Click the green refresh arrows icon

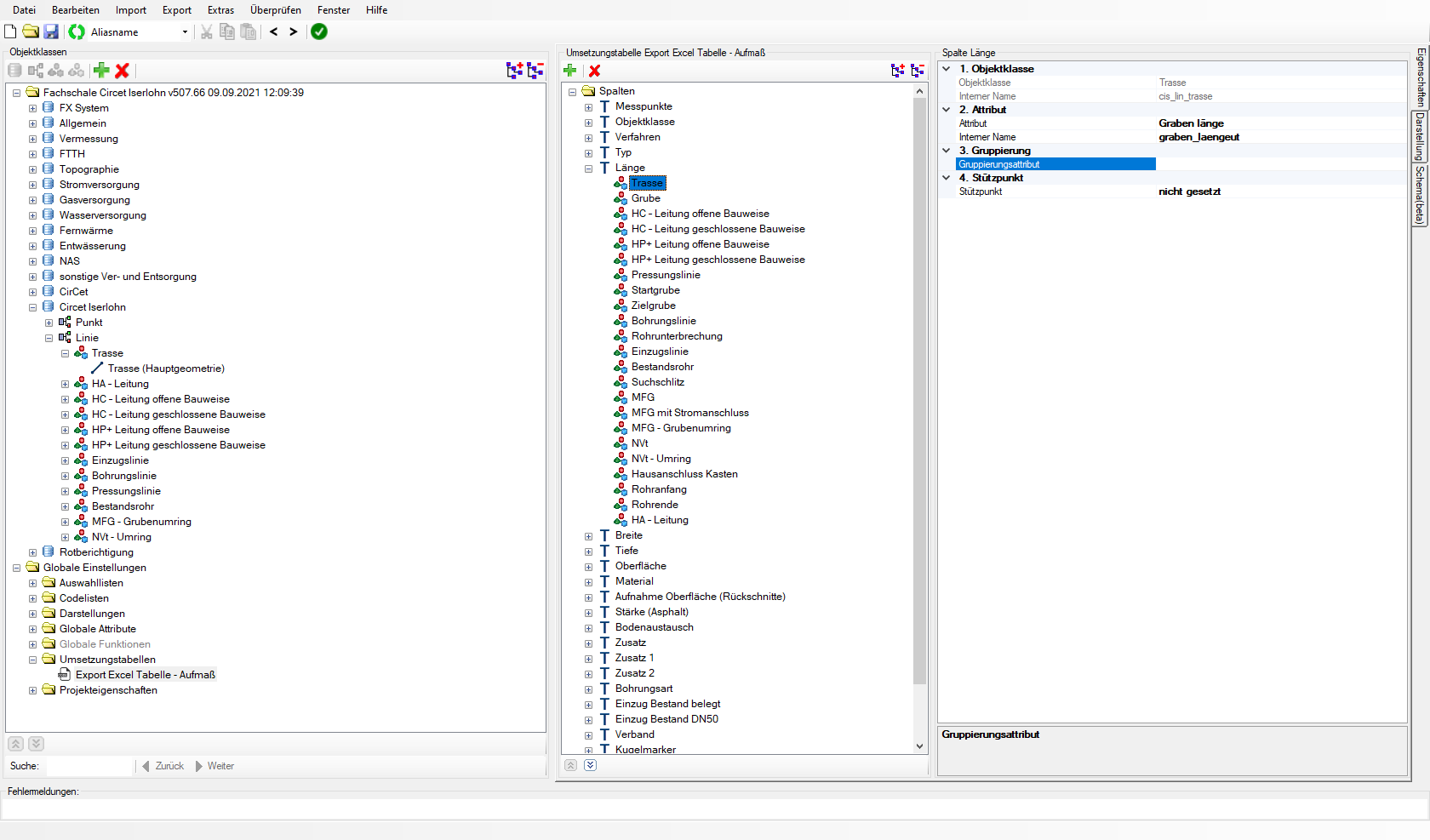[x=77, y=31]
